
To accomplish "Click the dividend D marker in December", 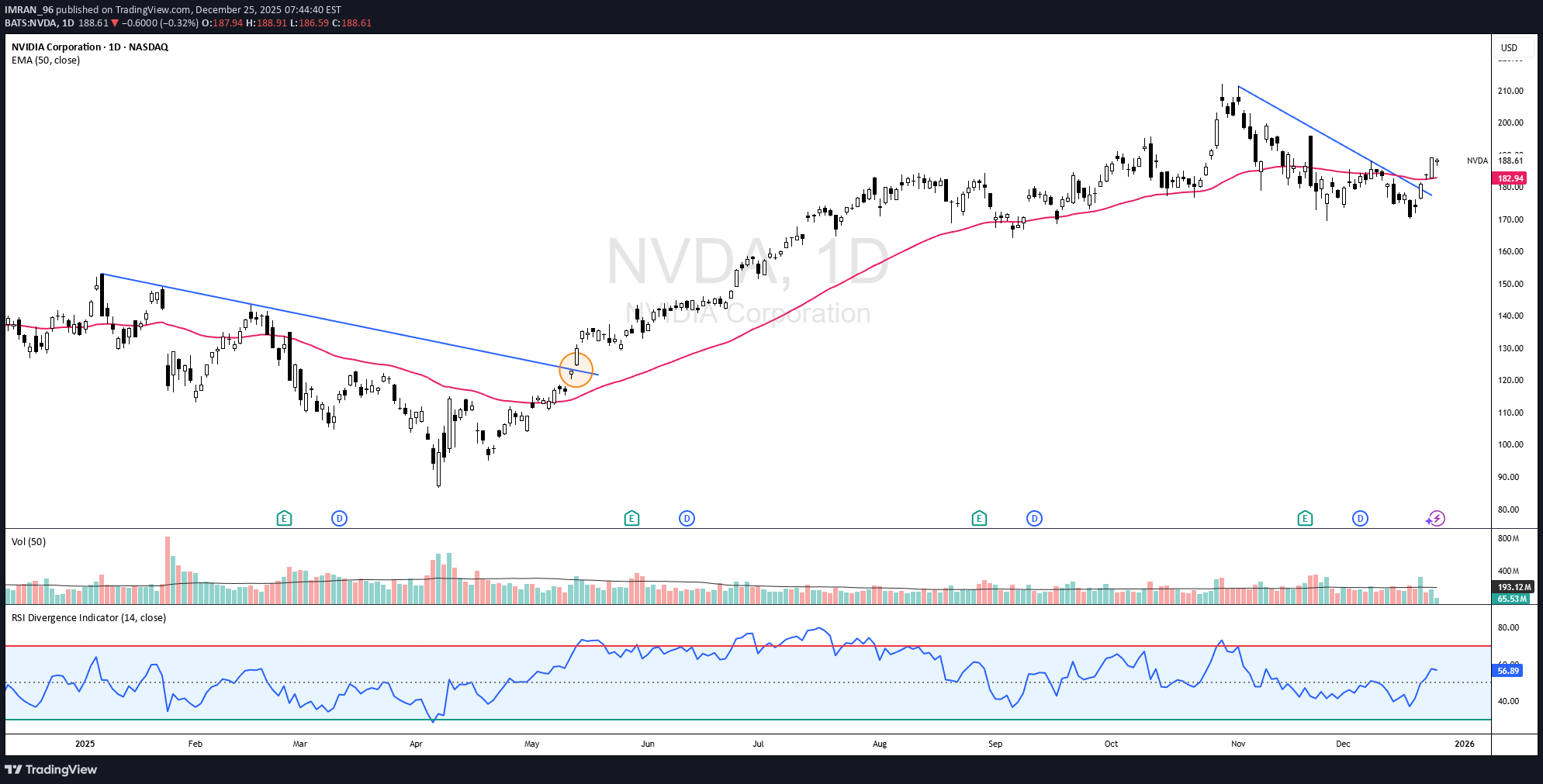I will 1360,518.
